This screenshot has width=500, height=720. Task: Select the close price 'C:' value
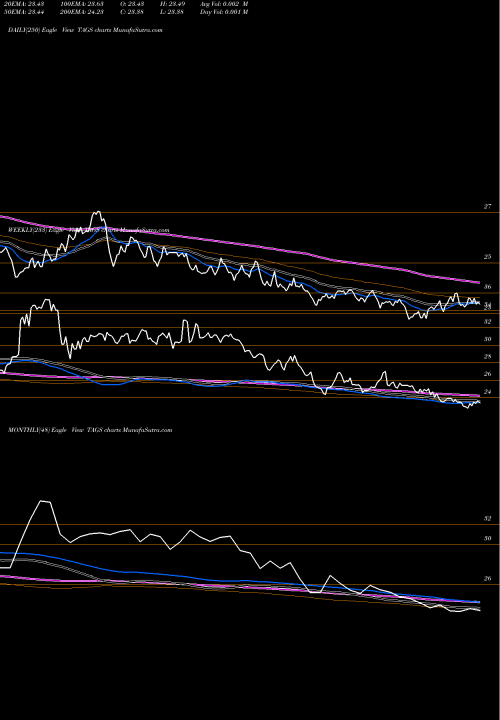[133, 12]
